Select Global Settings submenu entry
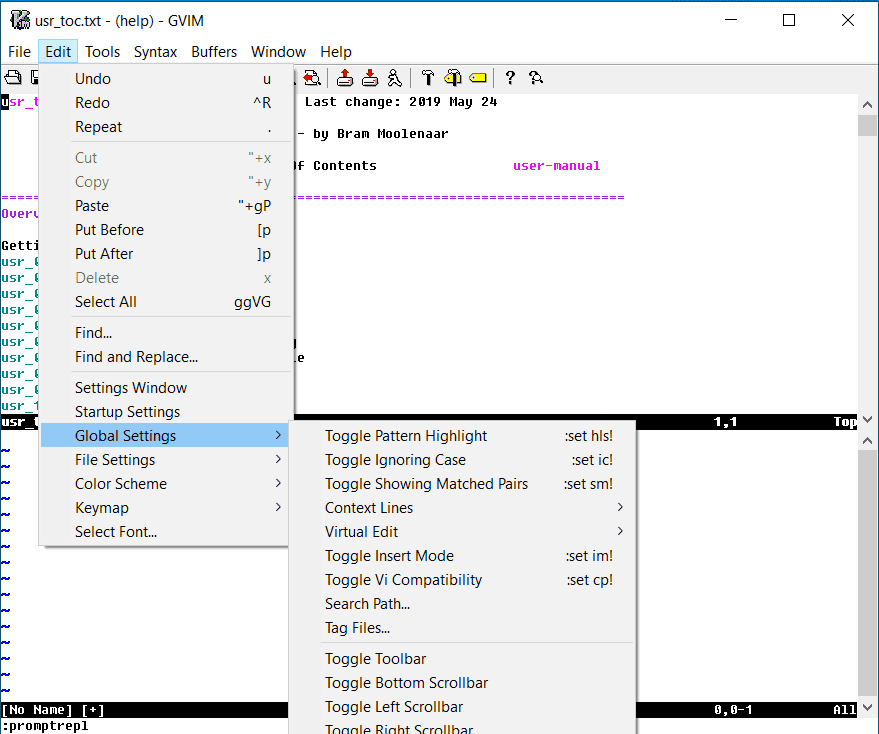This screenshot has height=734, width=879. tap(165, 436)
